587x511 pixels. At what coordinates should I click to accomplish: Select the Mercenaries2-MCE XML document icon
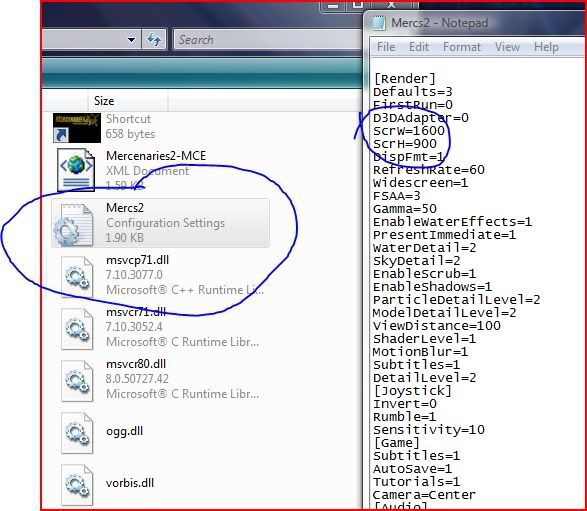pyautogui.click(x=76, y=170)
